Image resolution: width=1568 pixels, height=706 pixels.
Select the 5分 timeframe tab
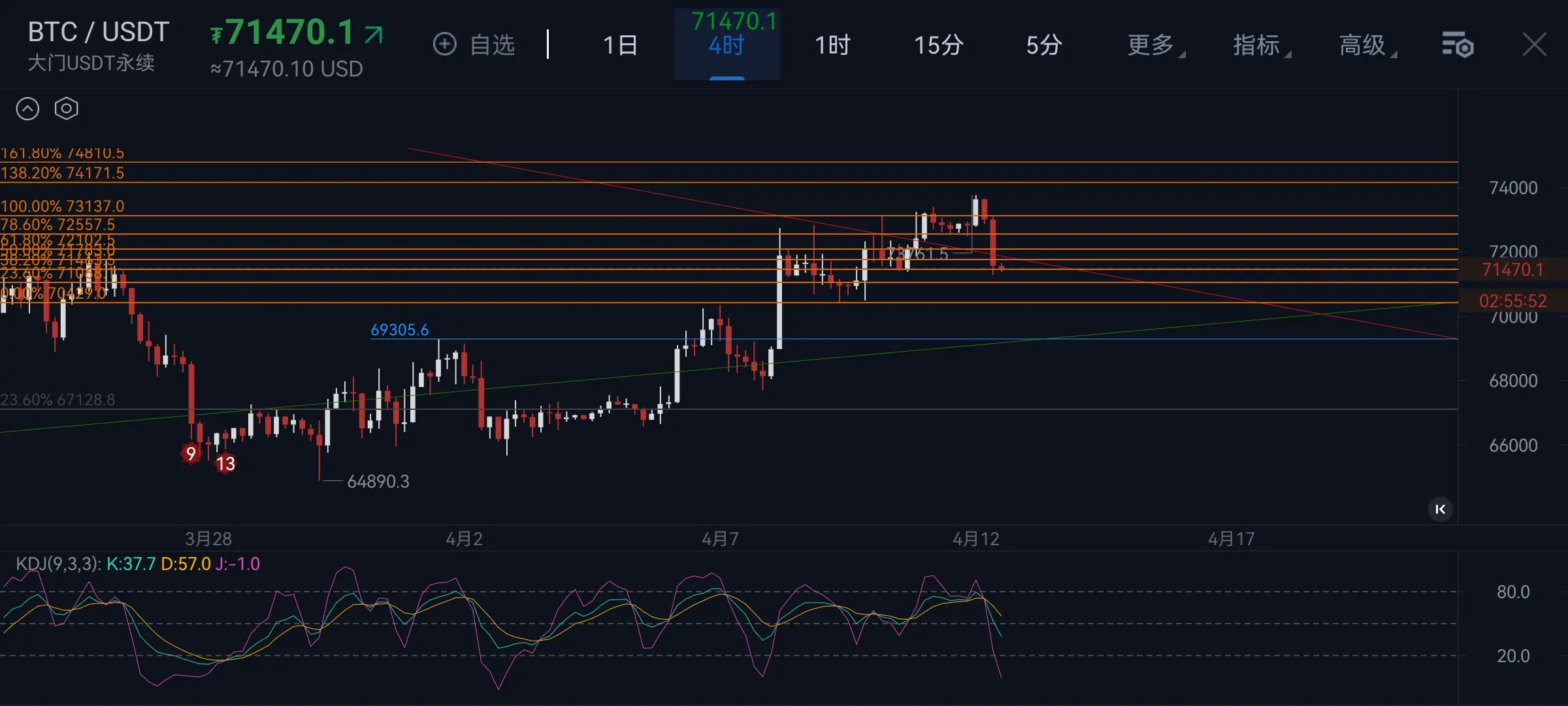click(x=1043, y=45)
